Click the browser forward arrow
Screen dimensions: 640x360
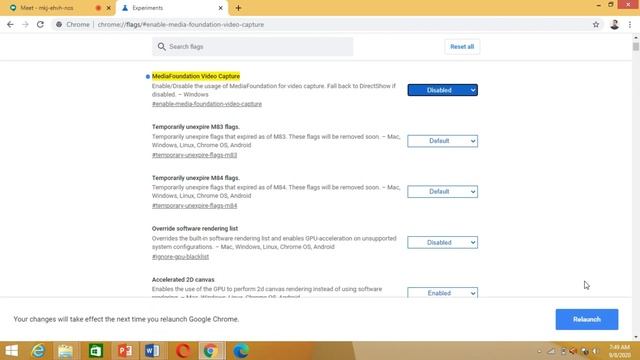[25, 24]
